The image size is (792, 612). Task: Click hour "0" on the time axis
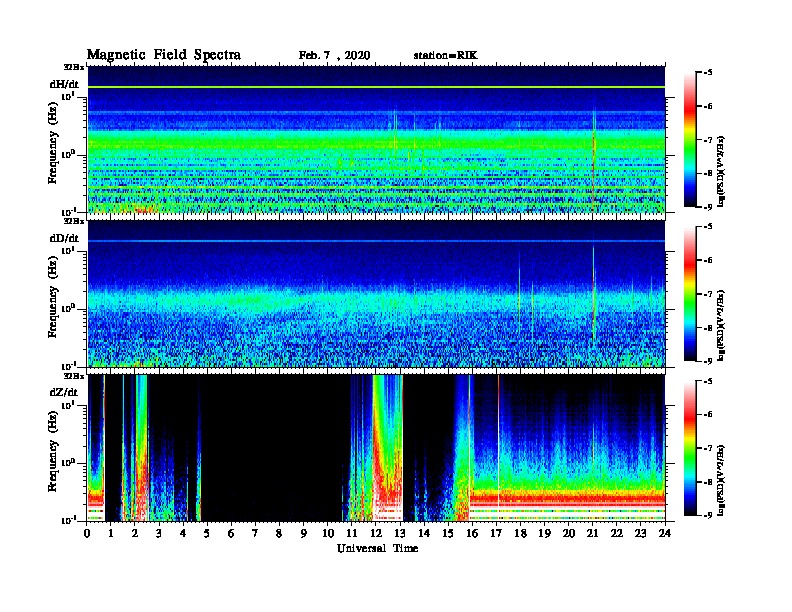click(87, 534)
